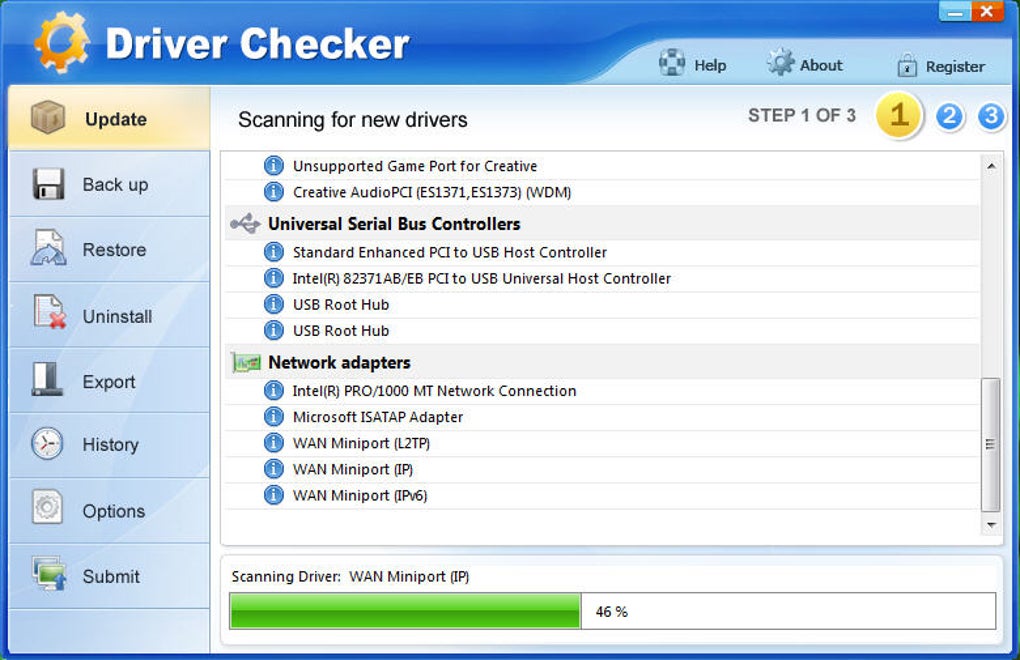Viewport: 1020px width, 660px height.
Task: Select Intel(R) PRO/1000 MT Network Connection row
Action: 602,390
